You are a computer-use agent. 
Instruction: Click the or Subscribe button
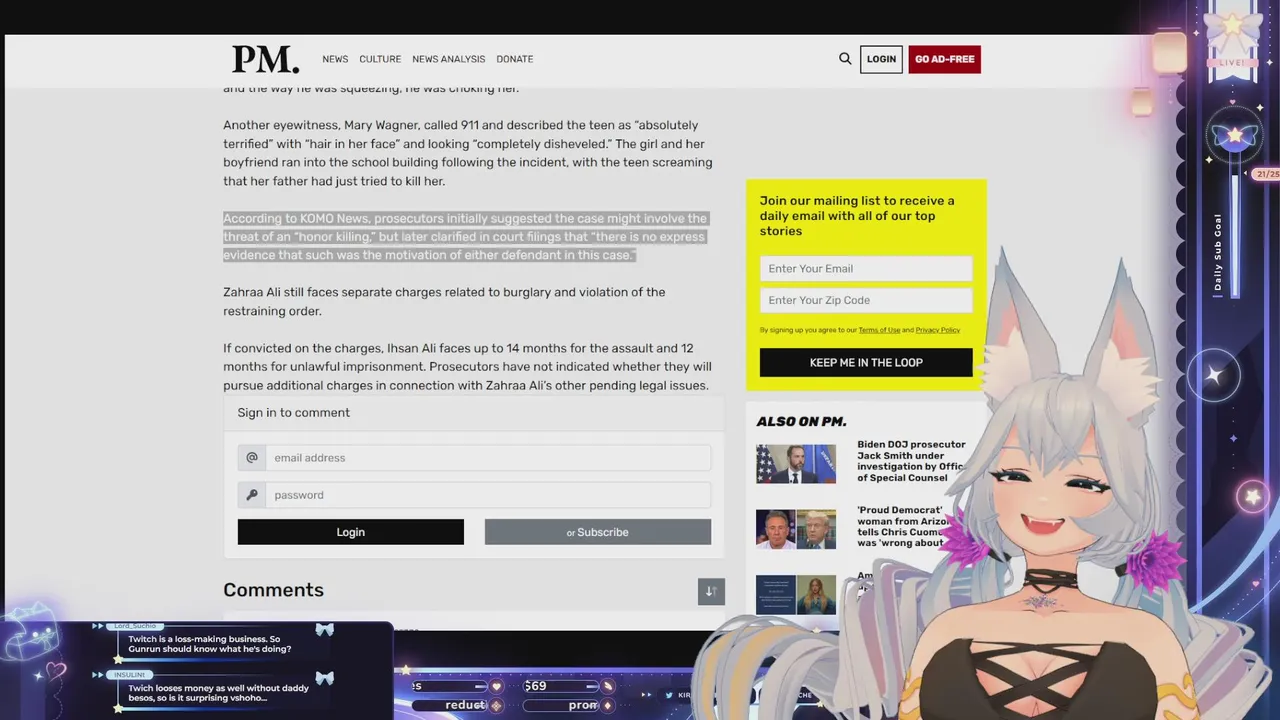[x=598, y=532]
